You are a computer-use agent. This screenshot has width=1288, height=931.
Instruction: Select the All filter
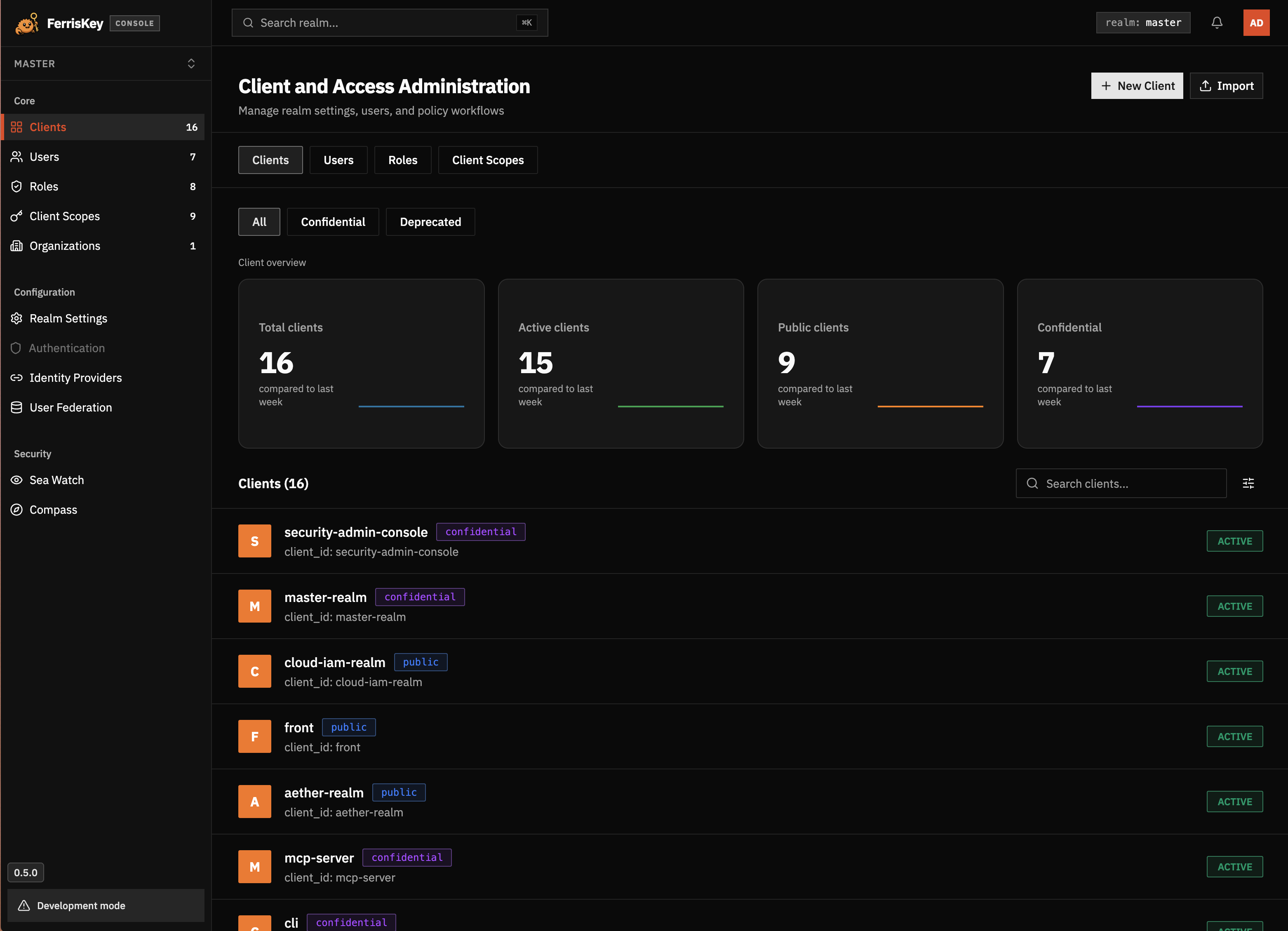259,221
